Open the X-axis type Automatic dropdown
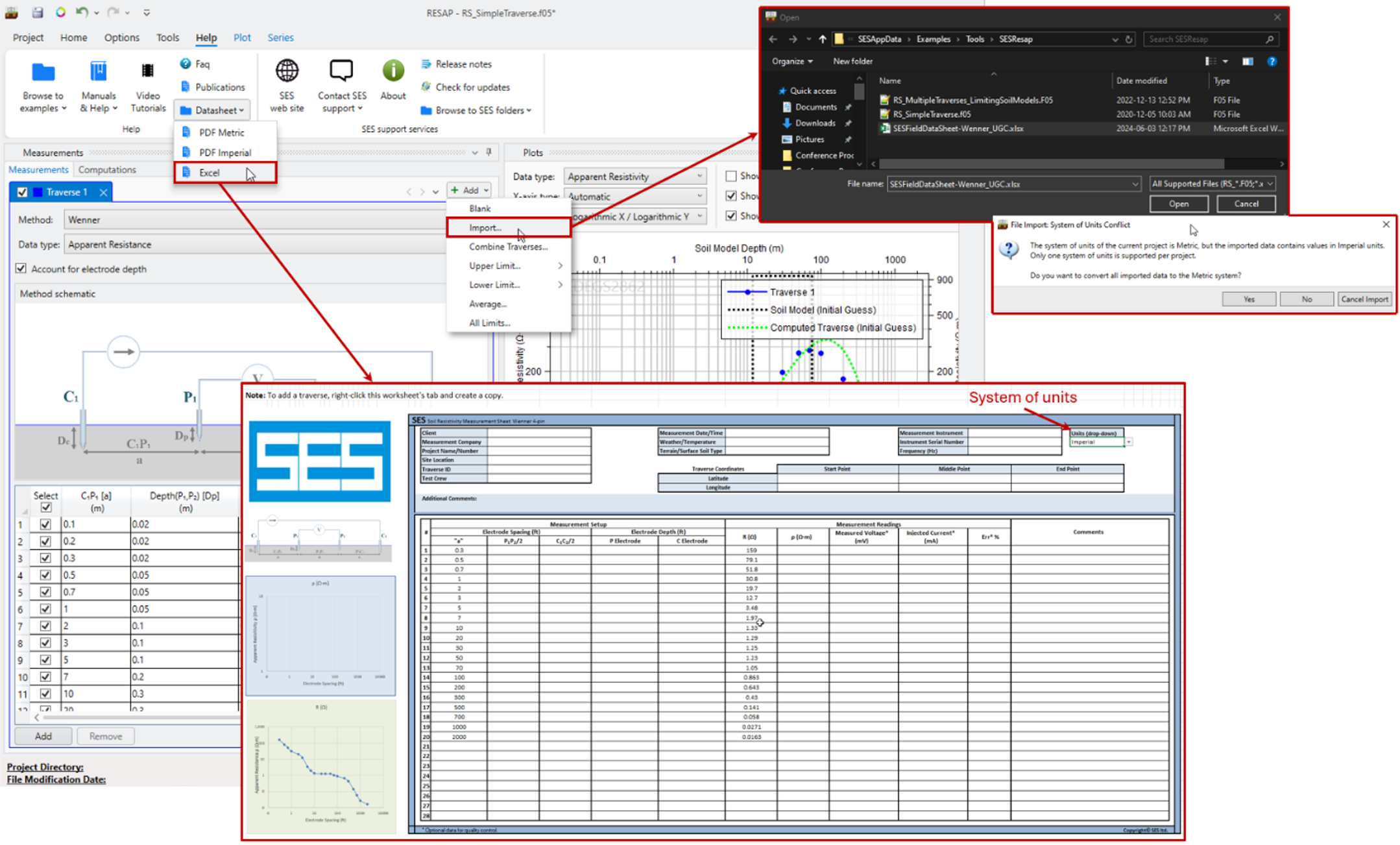Viewport: 1400px width, 845px height. coord(634,197)
